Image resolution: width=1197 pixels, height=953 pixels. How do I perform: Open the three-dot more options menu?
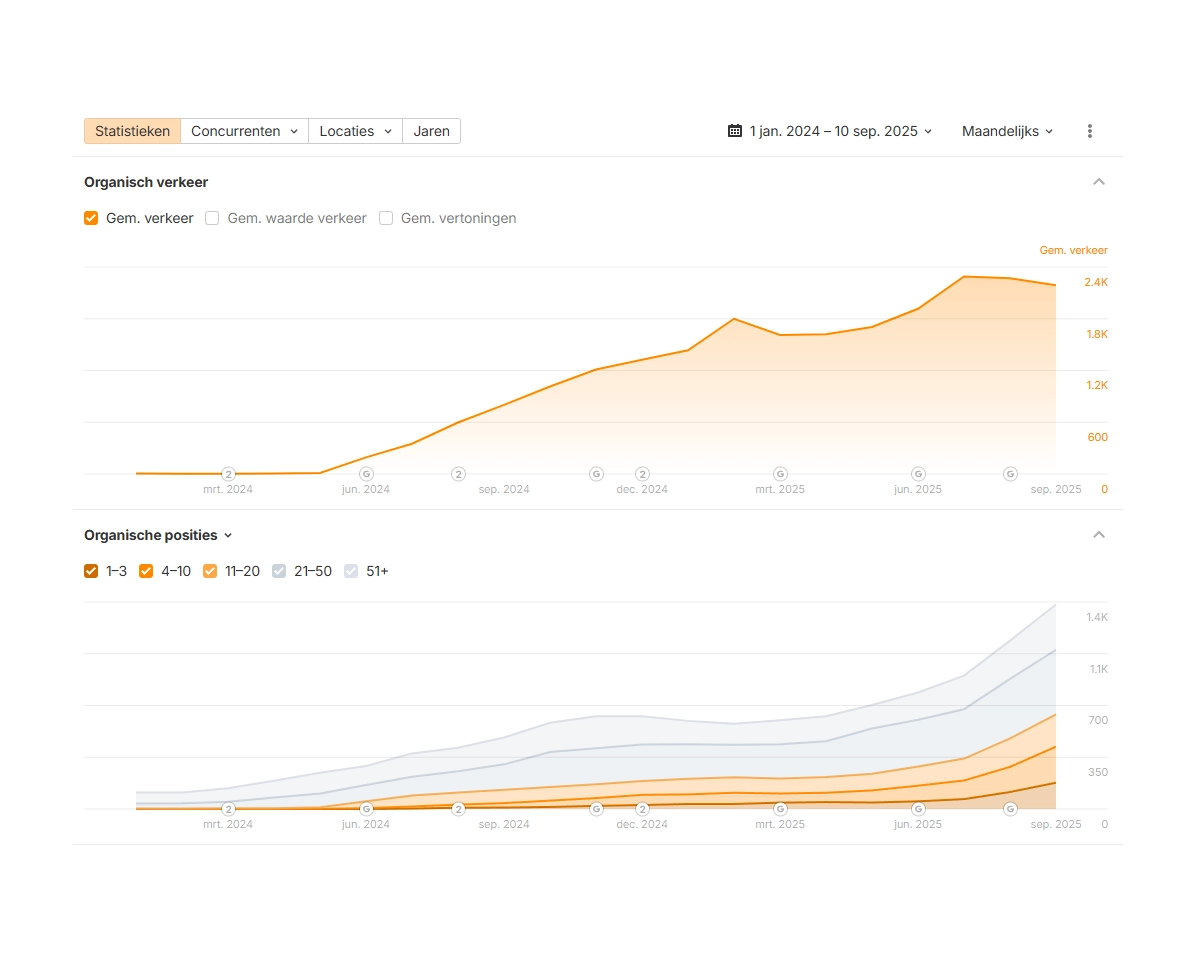pos(1089,131)
